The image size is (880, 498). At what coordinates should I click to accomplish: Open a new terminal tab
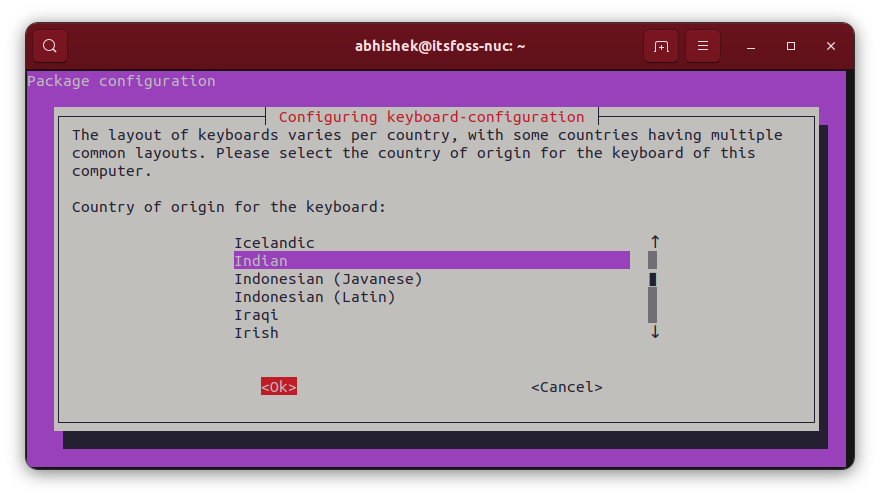click(661, 46)
